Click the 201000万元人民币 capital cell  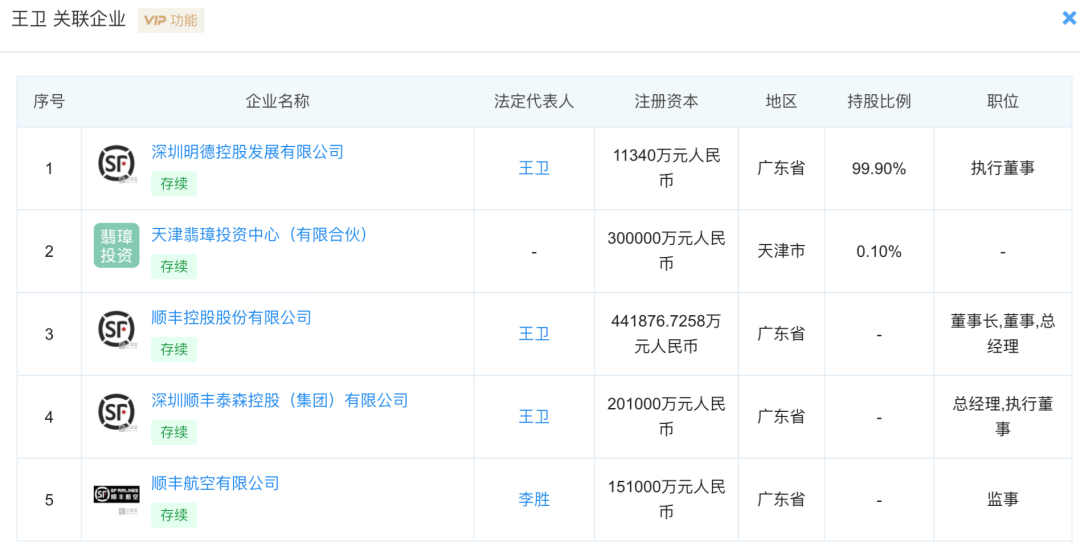click(666, 416)
